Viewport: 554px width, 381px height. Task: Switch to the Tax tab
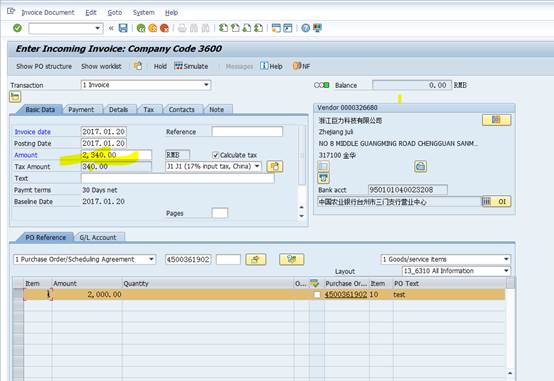point(149,110)
